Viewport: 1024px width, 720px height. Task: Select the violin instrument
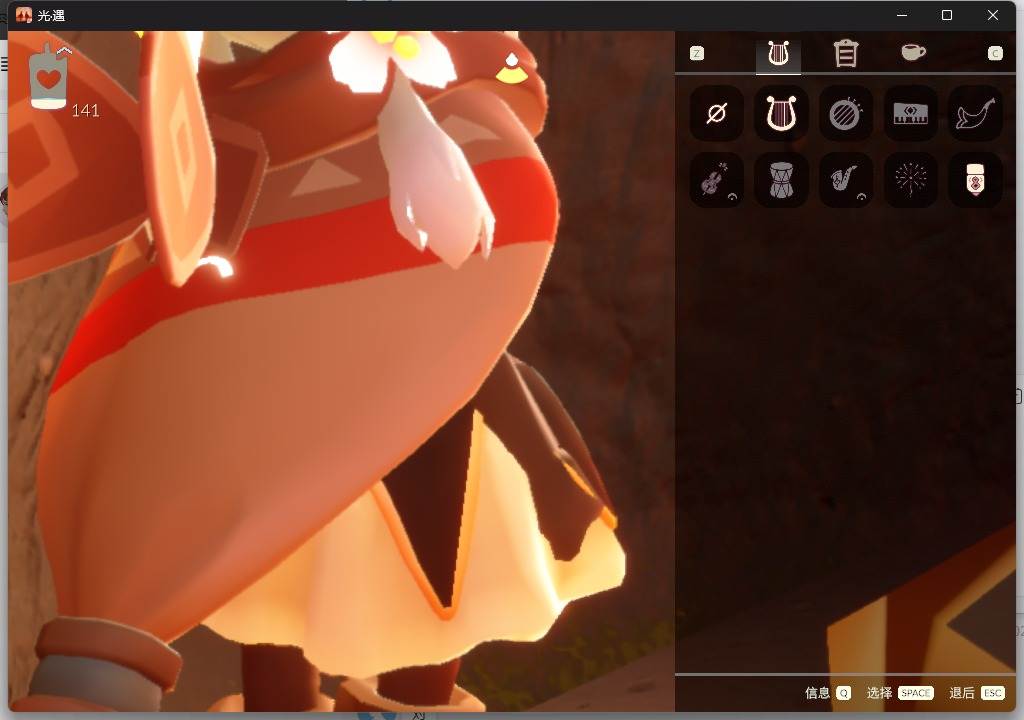pos(716,180)
